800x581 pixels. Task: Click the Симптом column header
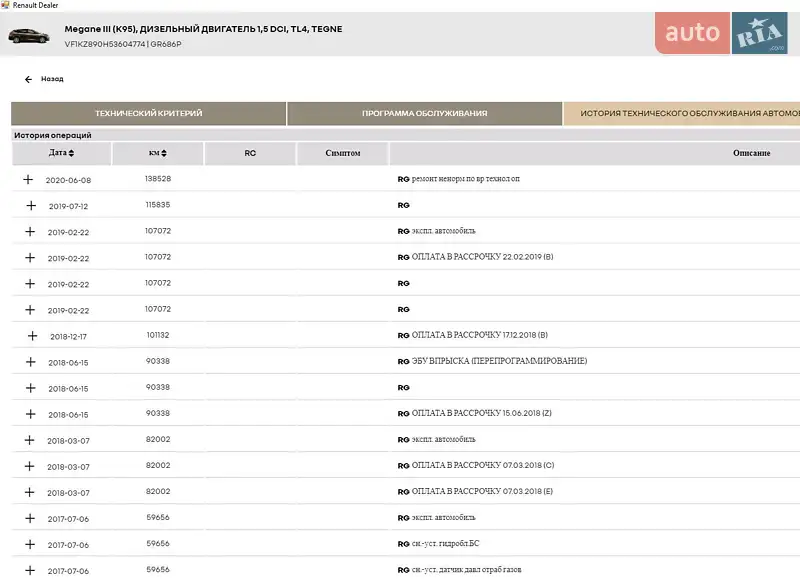click(x=342, y=154)
